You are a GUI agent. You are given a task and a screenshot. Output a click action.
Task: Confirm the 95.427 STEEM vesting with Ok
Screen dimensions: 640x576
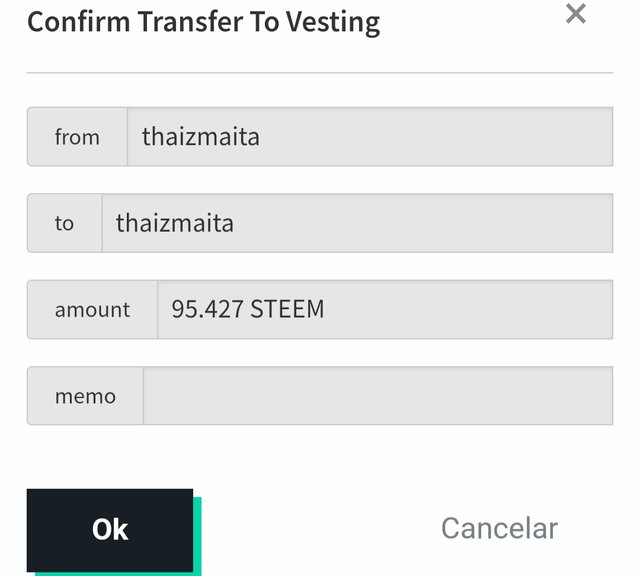coord(110,529)
